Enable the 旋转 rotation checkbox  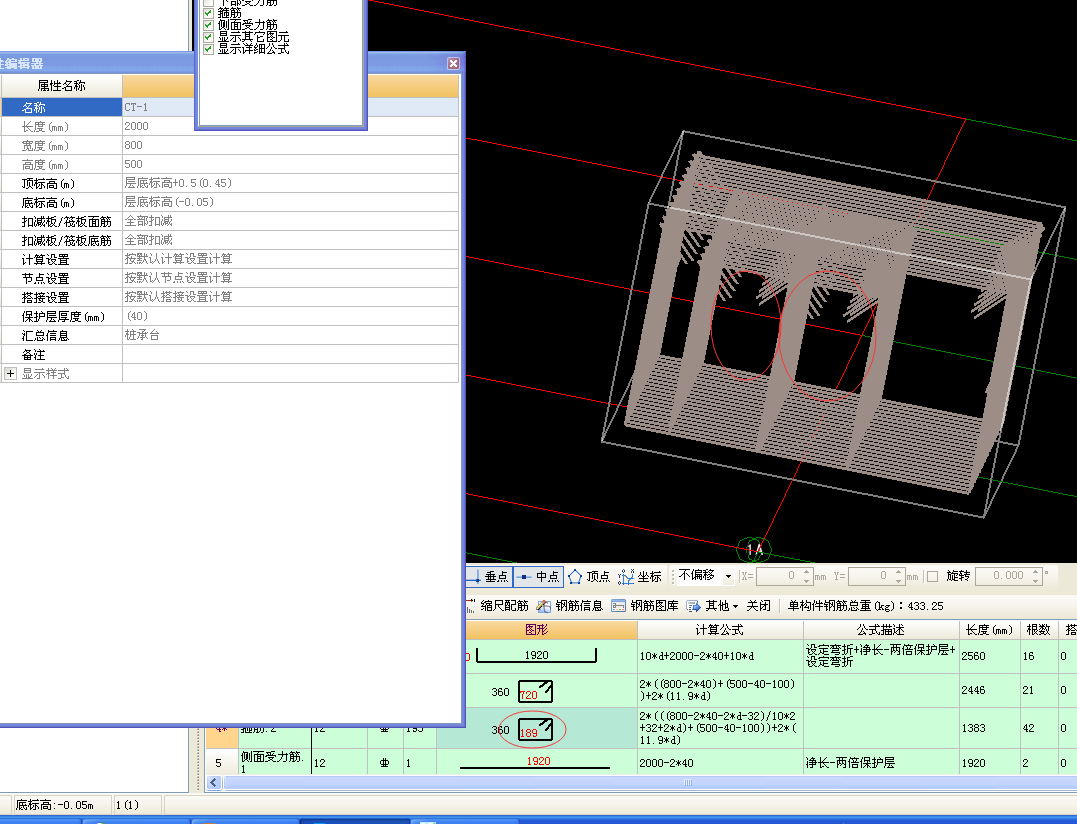tap(933, 576)
